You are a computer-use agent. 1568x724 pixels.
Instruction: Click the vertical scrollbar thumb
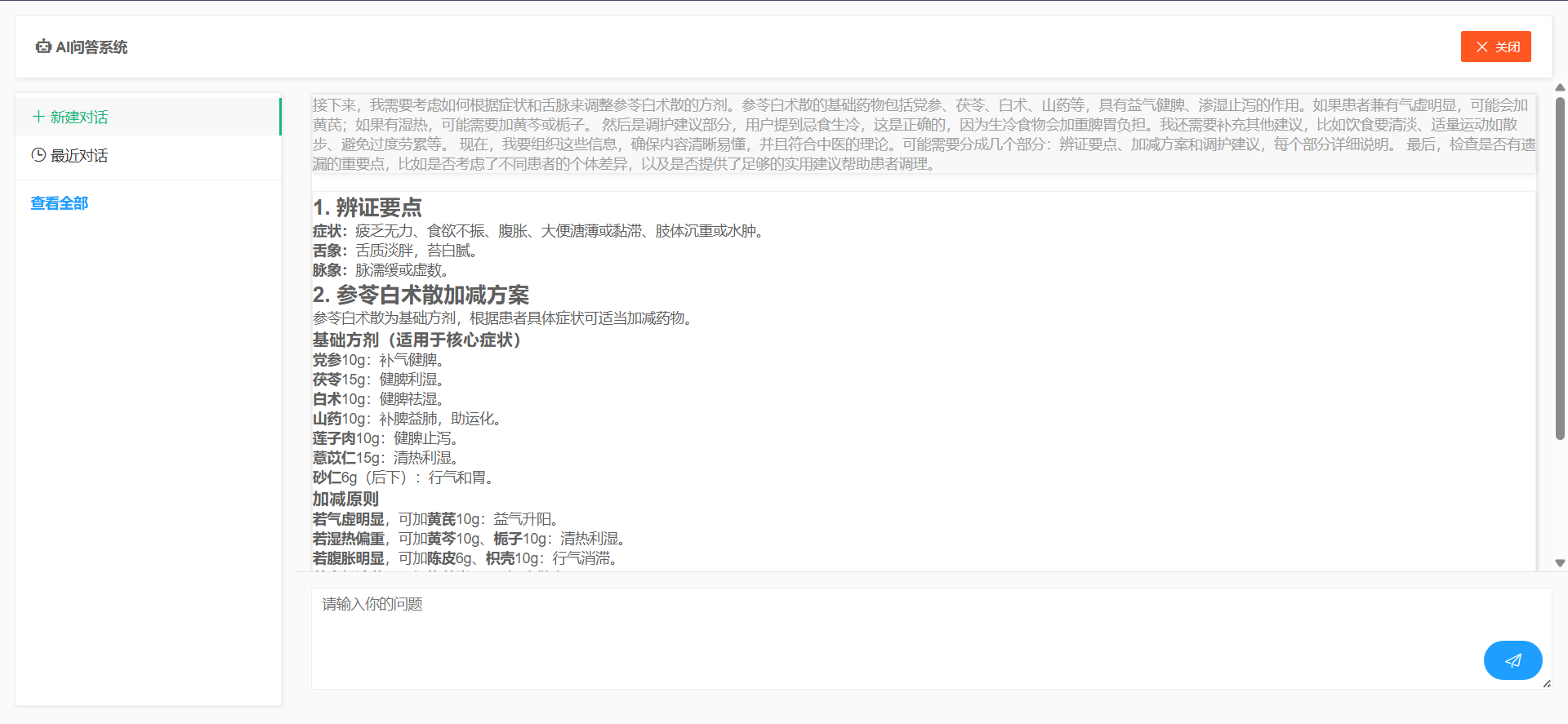(x=1560, y=269)
